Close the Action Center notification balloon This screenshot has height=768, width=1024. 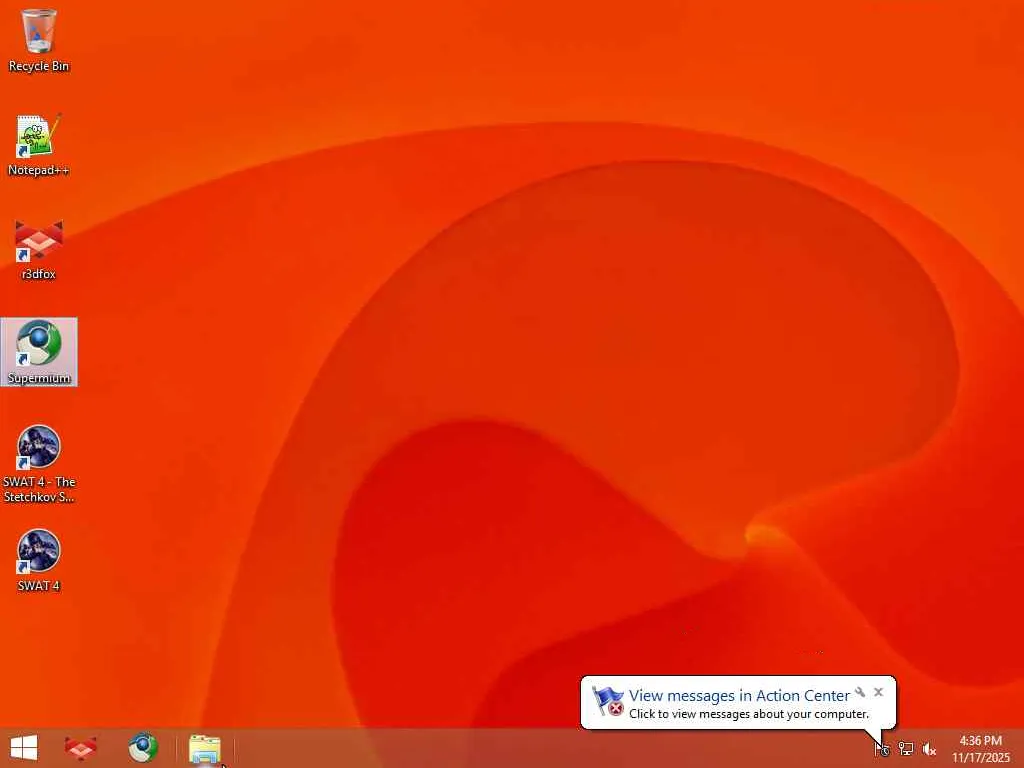click(878, 692)
